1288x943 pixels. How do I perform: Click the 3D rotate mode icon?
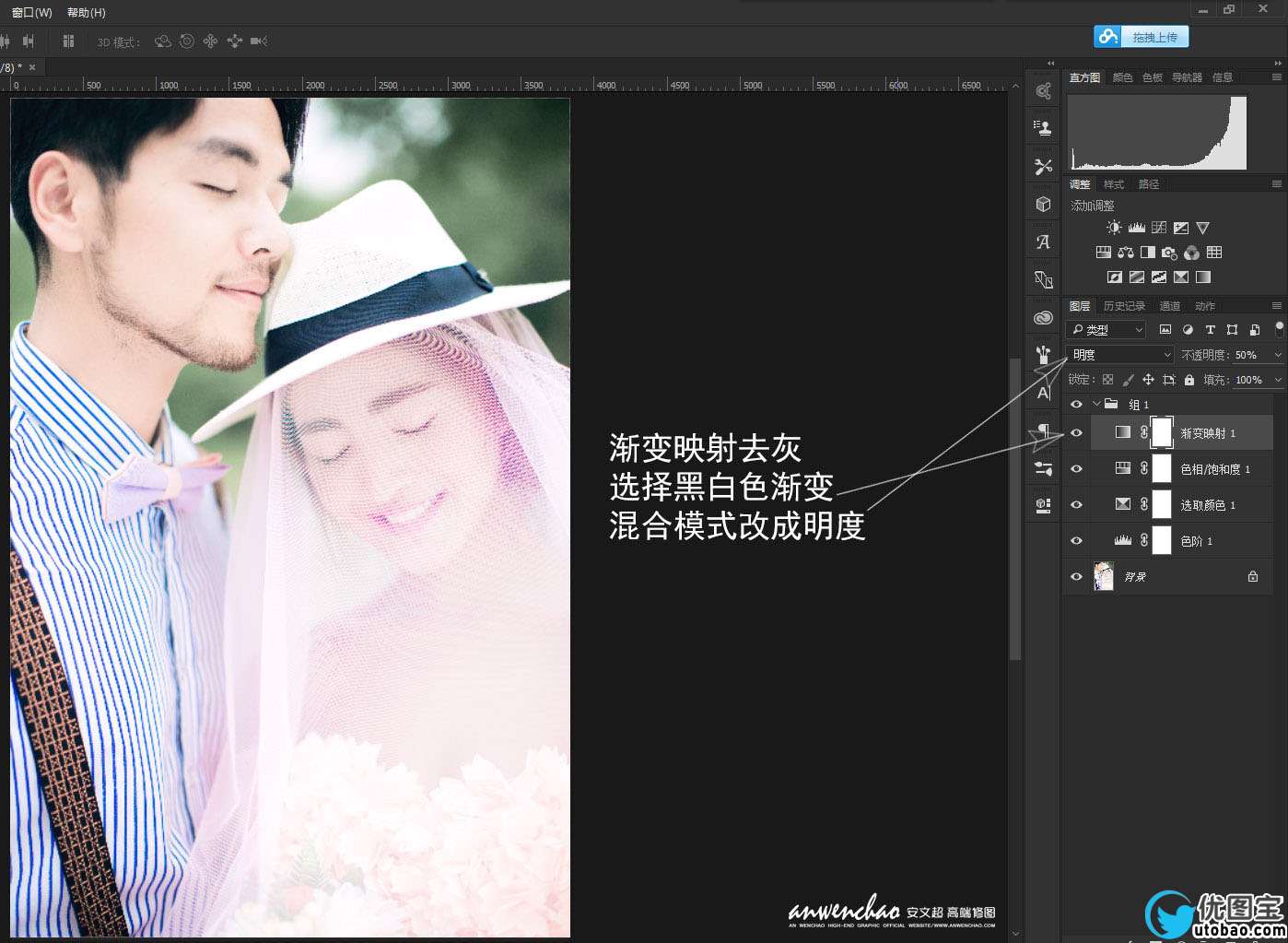pos(163,41)
